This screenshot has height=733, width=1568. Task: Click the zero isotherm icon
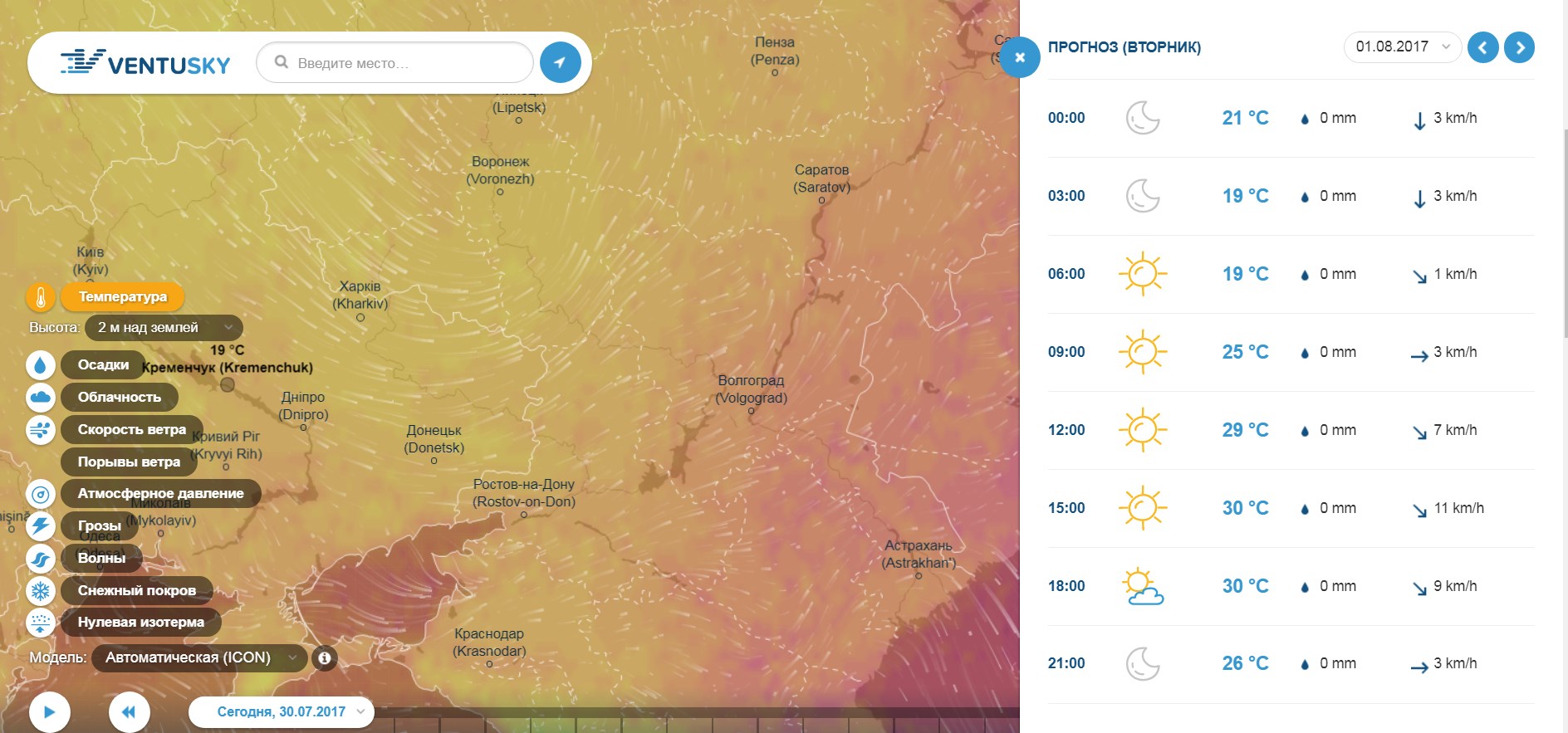click(x=40, y=622)
